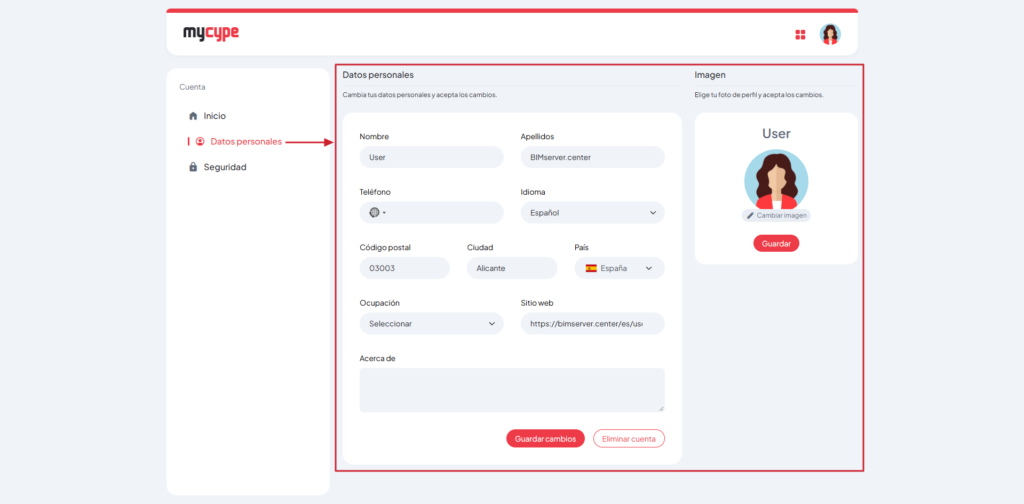This screenshot has height=504, width=1024.
Task: Open the apps grid icon
Action: coord(800,35)
